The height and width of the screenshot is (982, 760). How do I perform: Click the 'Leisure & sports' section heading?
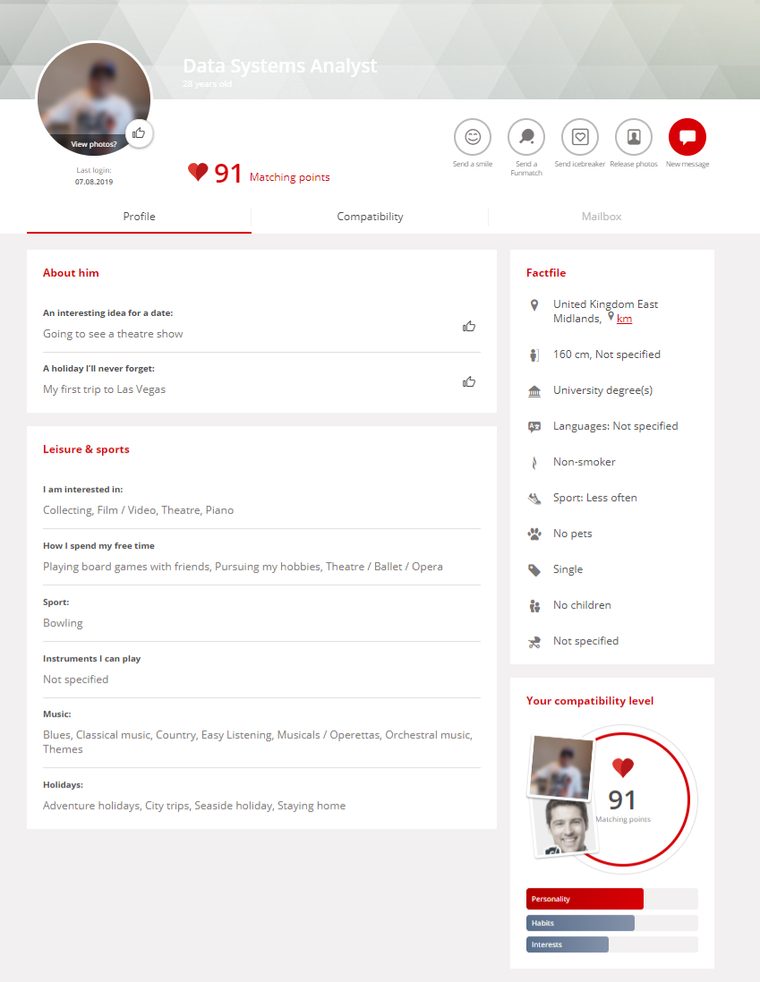point(86,449)
